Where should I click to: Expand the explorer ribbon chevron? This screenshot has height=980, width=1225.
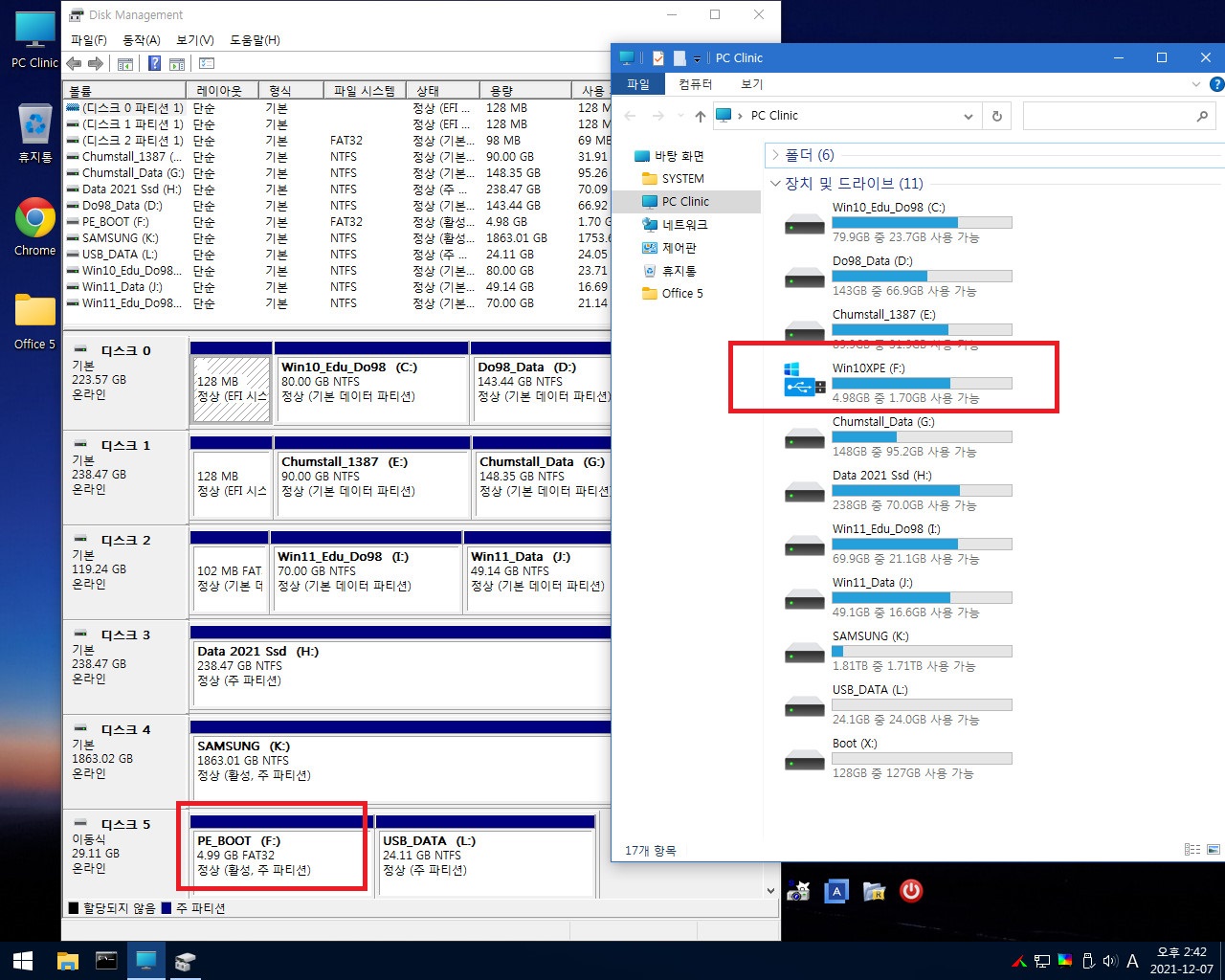1195,84
